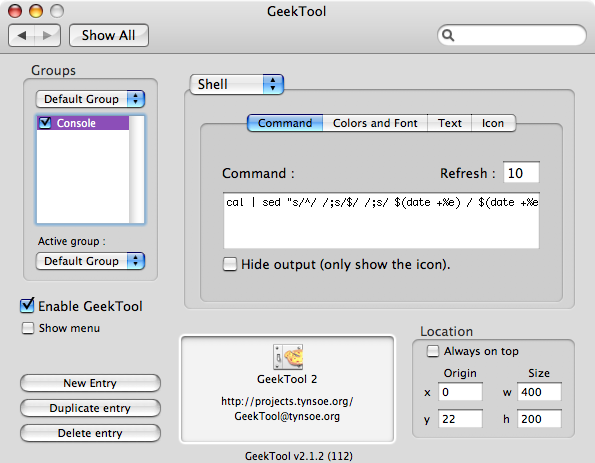Screen dimensions: 595x463
Task: Click the Origin y field
Action: (460, 419)
